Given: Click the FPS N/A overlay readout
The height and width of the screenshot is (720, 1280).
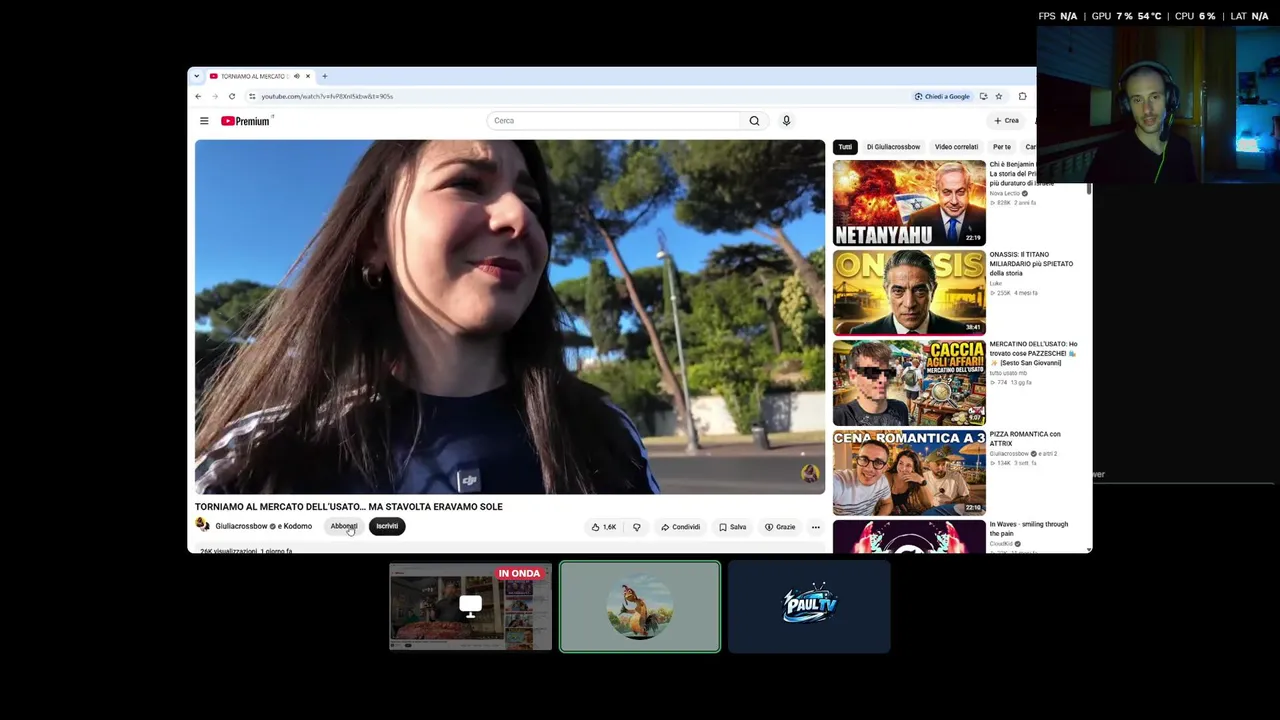Looking at the screenshot, I should [1058, 16].
